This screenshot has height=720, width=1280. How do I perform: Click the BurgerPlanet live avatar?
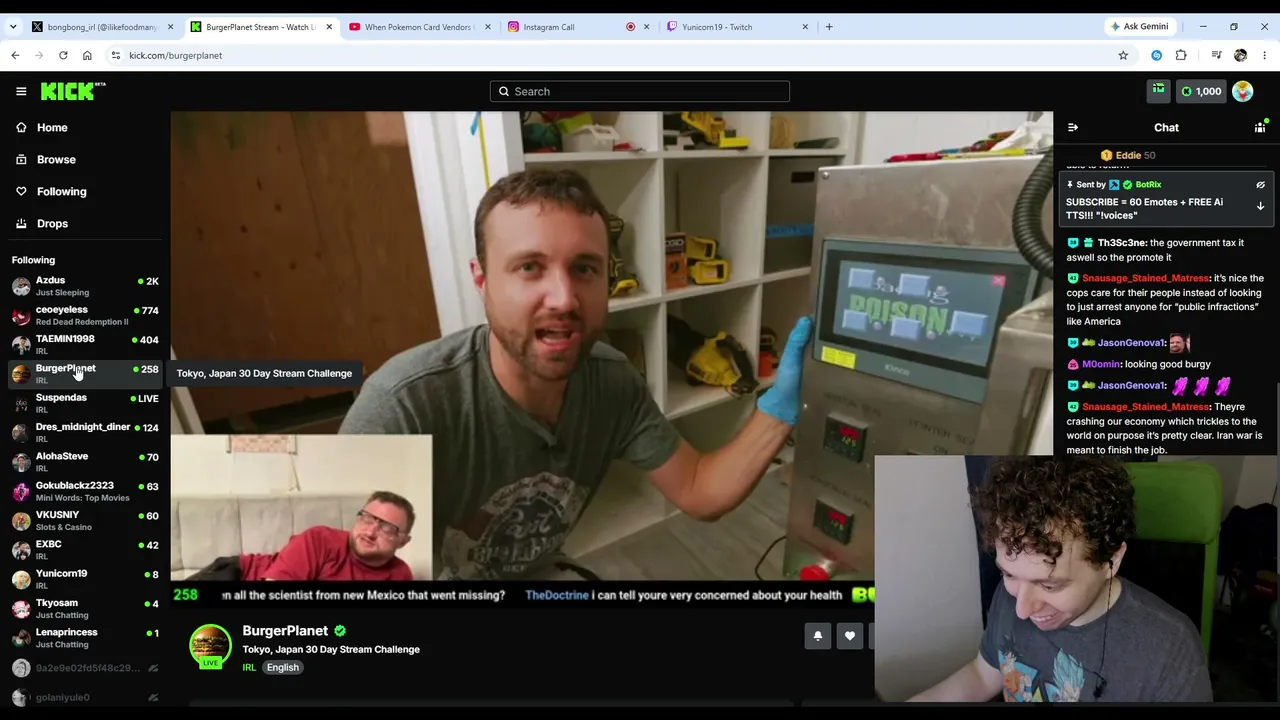(210, 646)
